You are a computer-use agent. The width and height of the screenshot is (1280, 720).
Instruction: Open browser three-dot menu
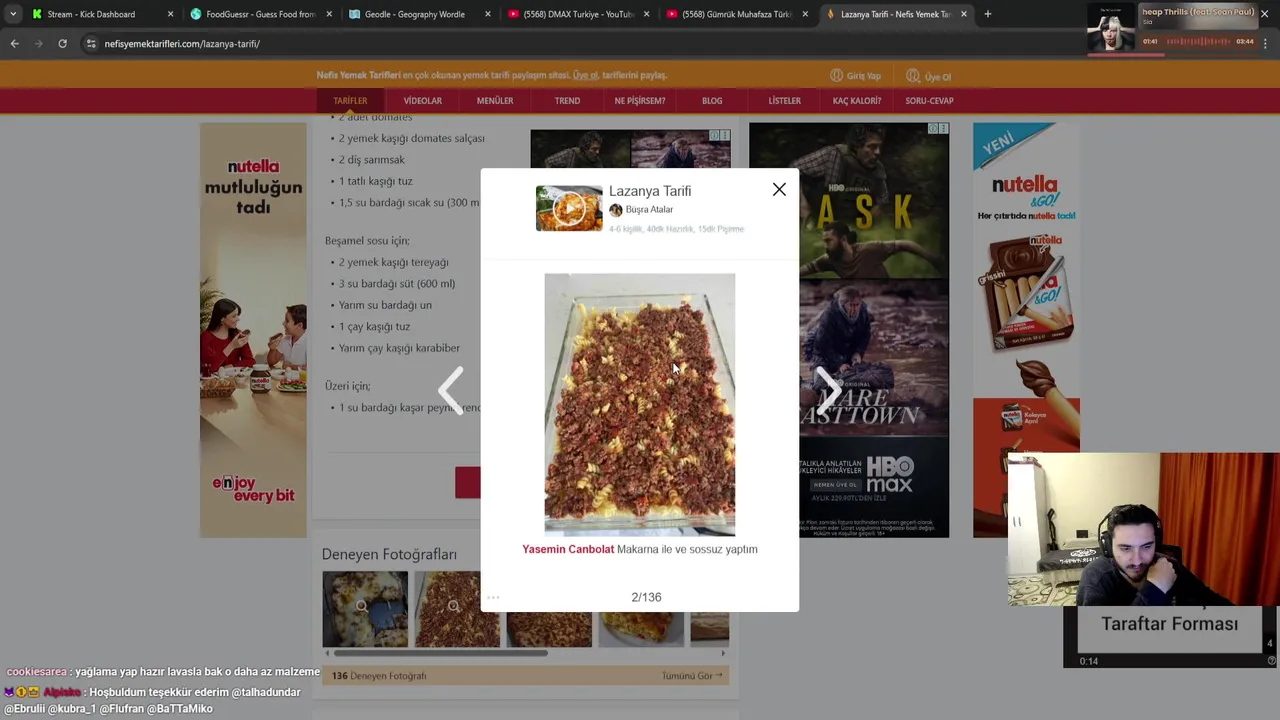[1265, 44]
